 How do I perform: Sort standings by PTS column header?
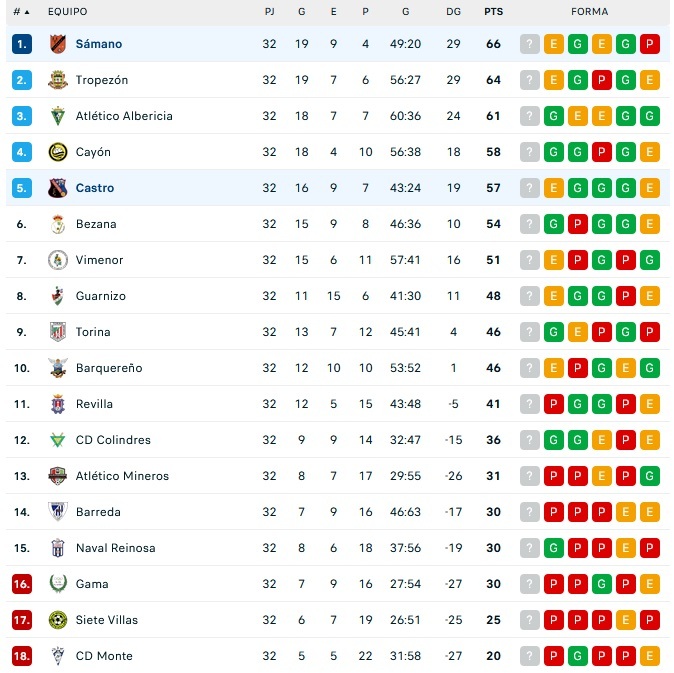[493, 12]
